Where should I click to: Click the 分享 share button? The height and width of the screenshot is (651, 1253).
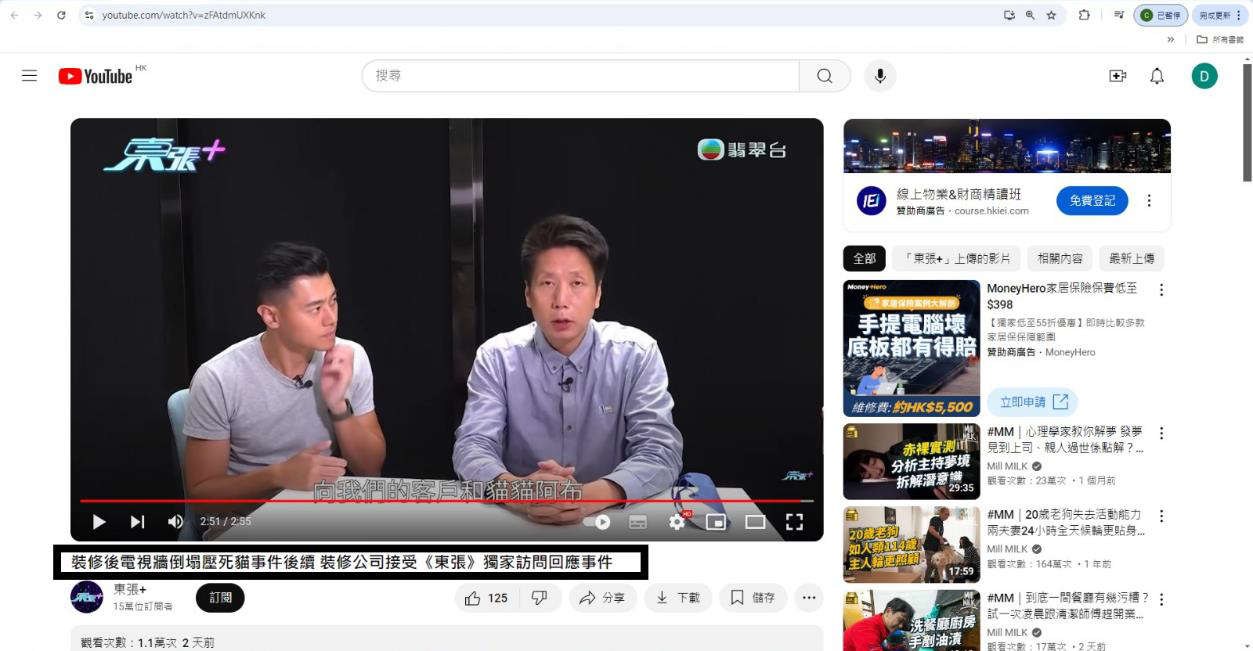pyautogui.click(x=603, y=598)
